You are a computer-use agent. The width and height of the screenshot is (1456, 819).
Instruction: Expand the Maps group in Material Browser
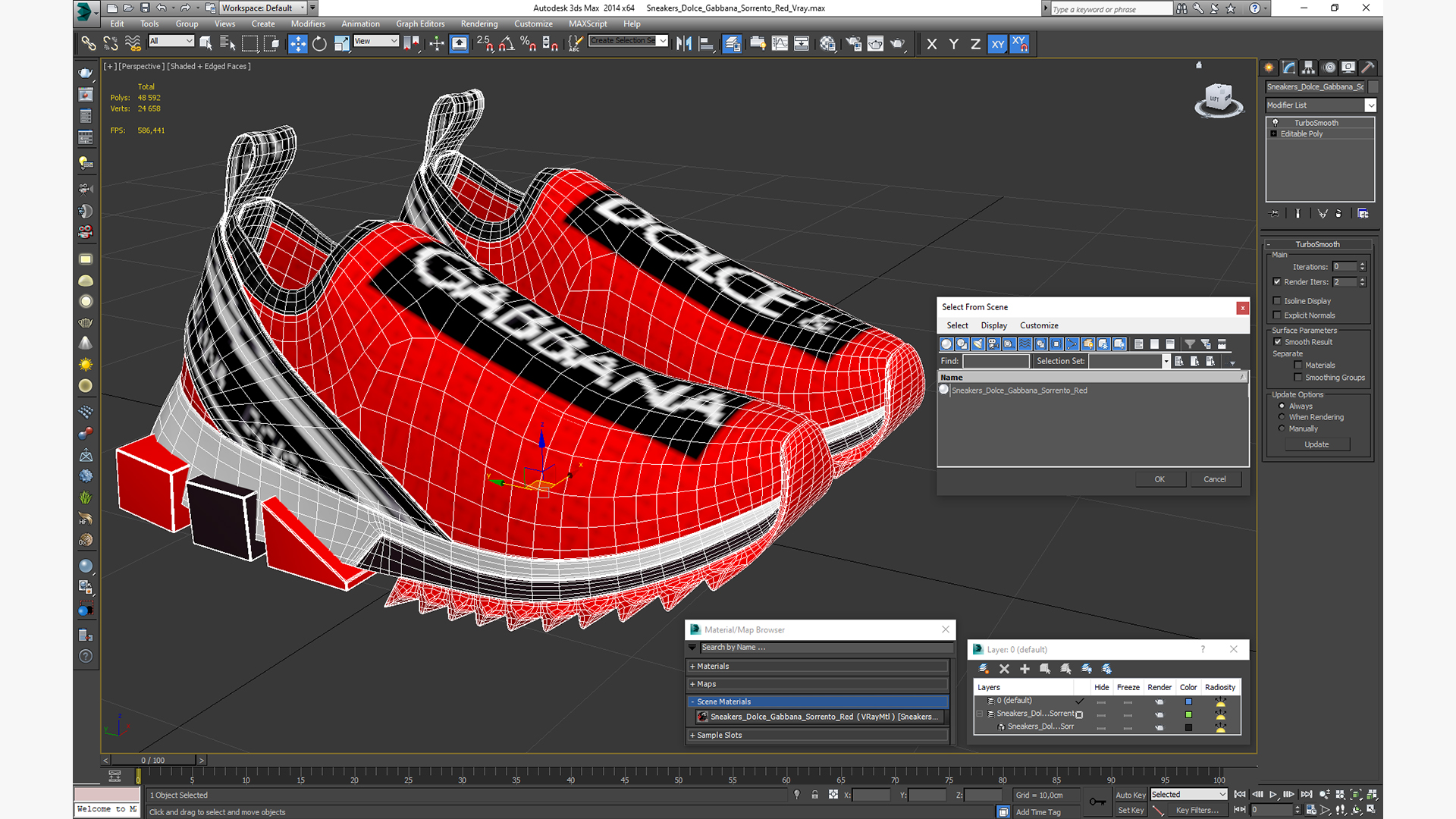point(819,684)
